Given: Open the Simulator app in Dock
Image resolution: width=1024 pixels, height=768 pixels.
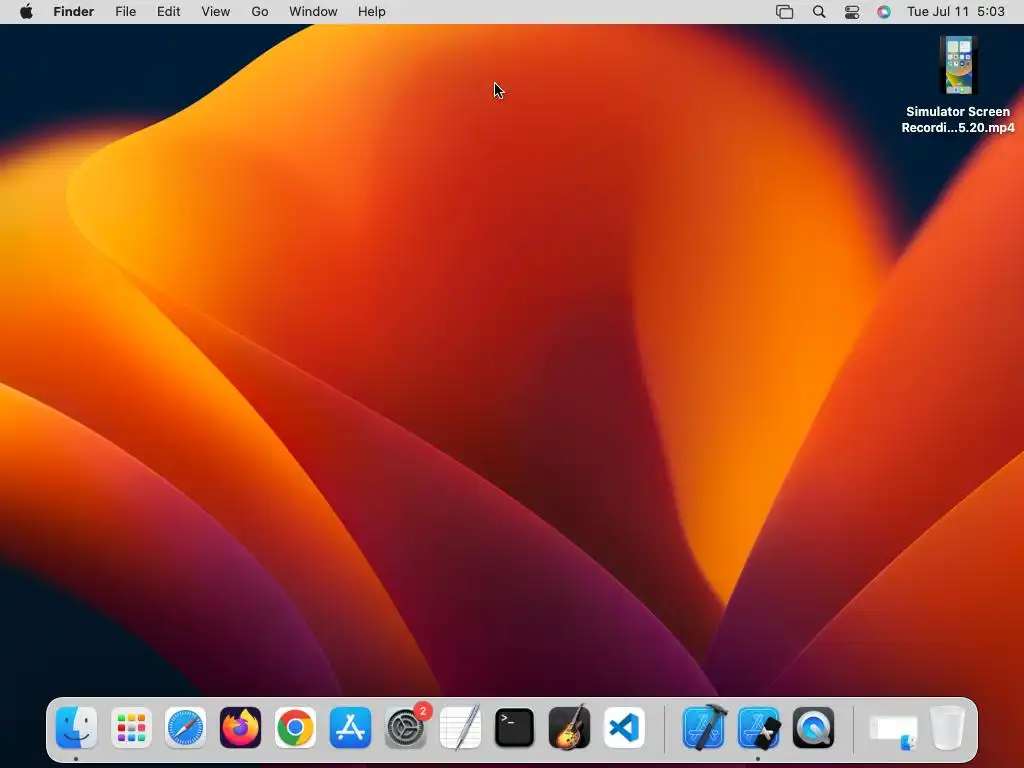Looking at the screenshot, I should 758,727.
